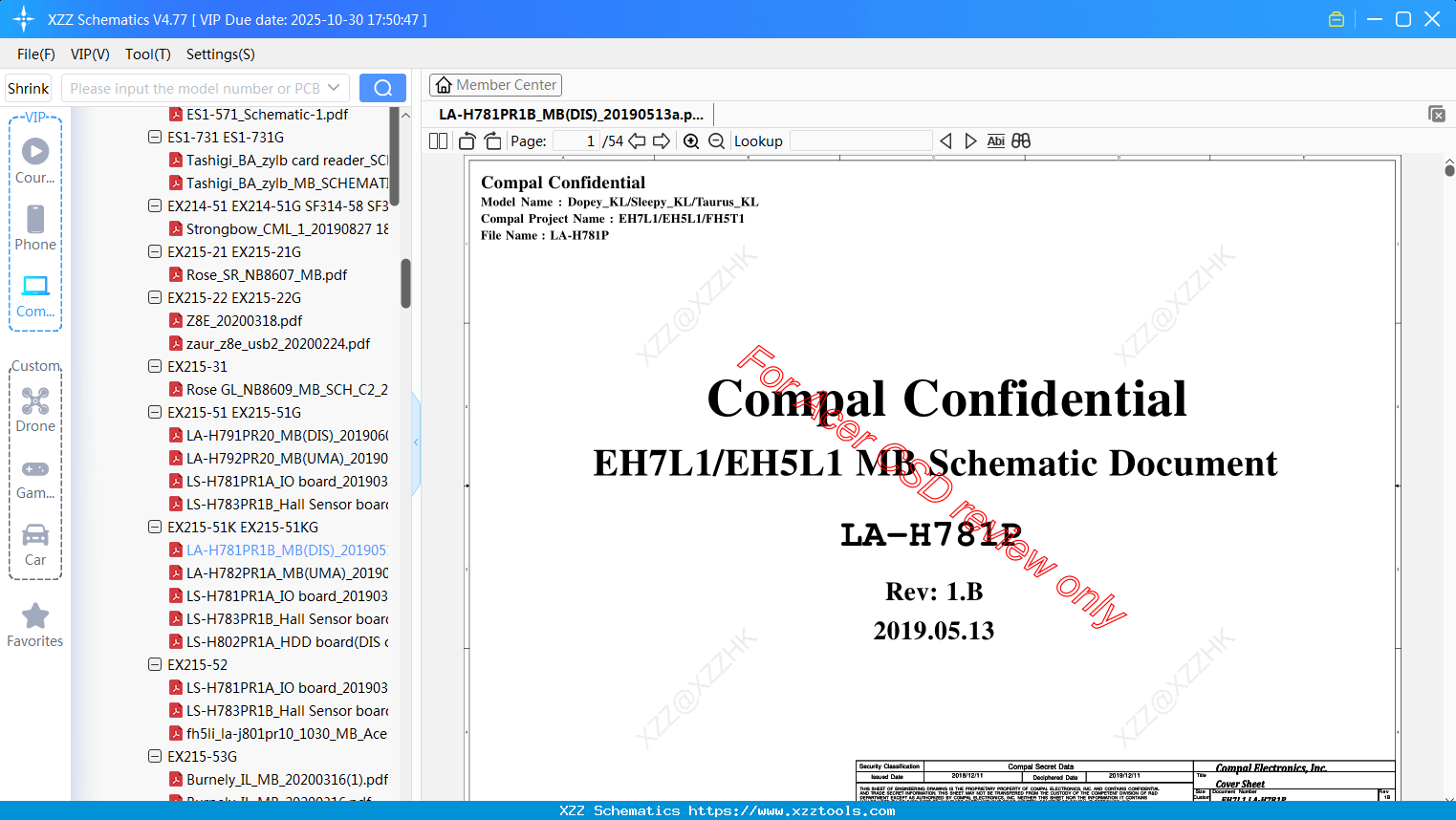1456x820 pixels.
Task: Click the Shrink button
Action: 29,88
